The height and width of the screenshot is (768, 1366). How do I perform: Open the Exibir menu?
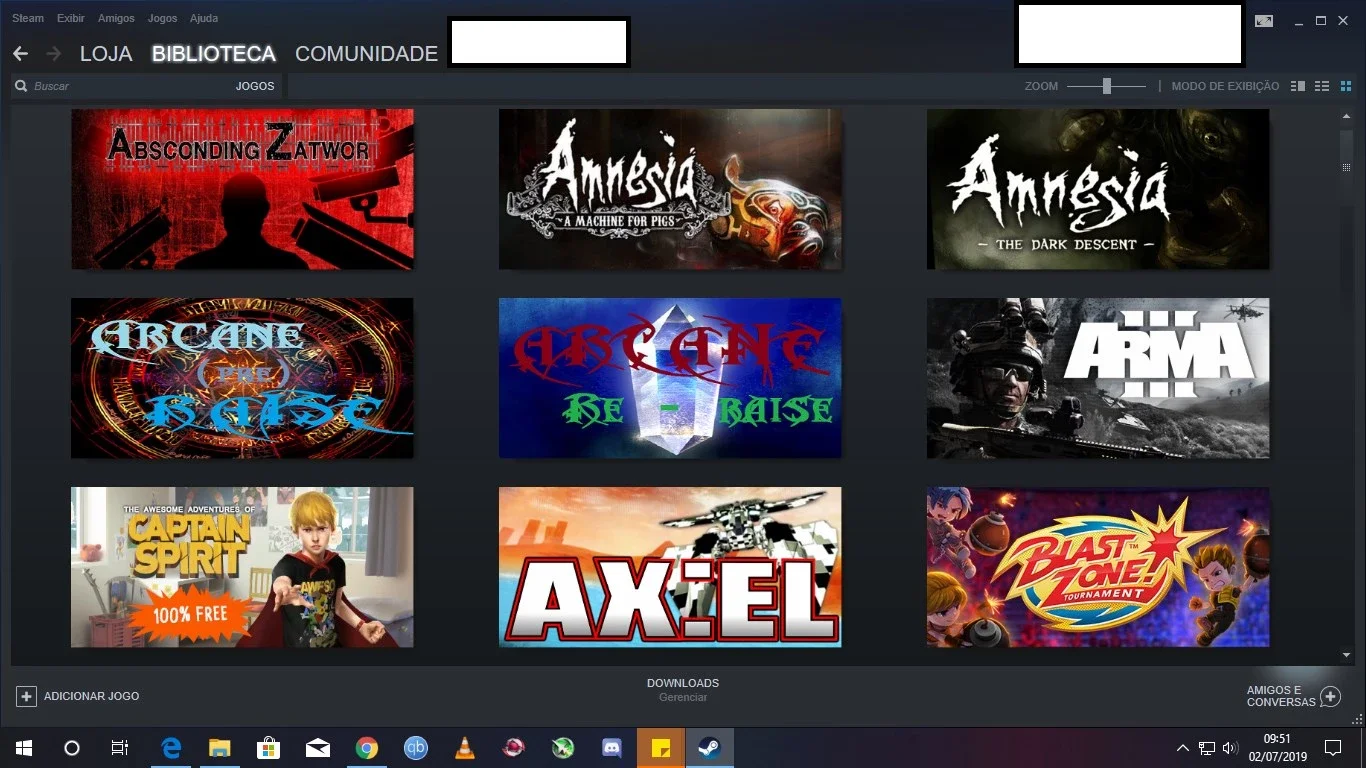[x=71, y=18]
